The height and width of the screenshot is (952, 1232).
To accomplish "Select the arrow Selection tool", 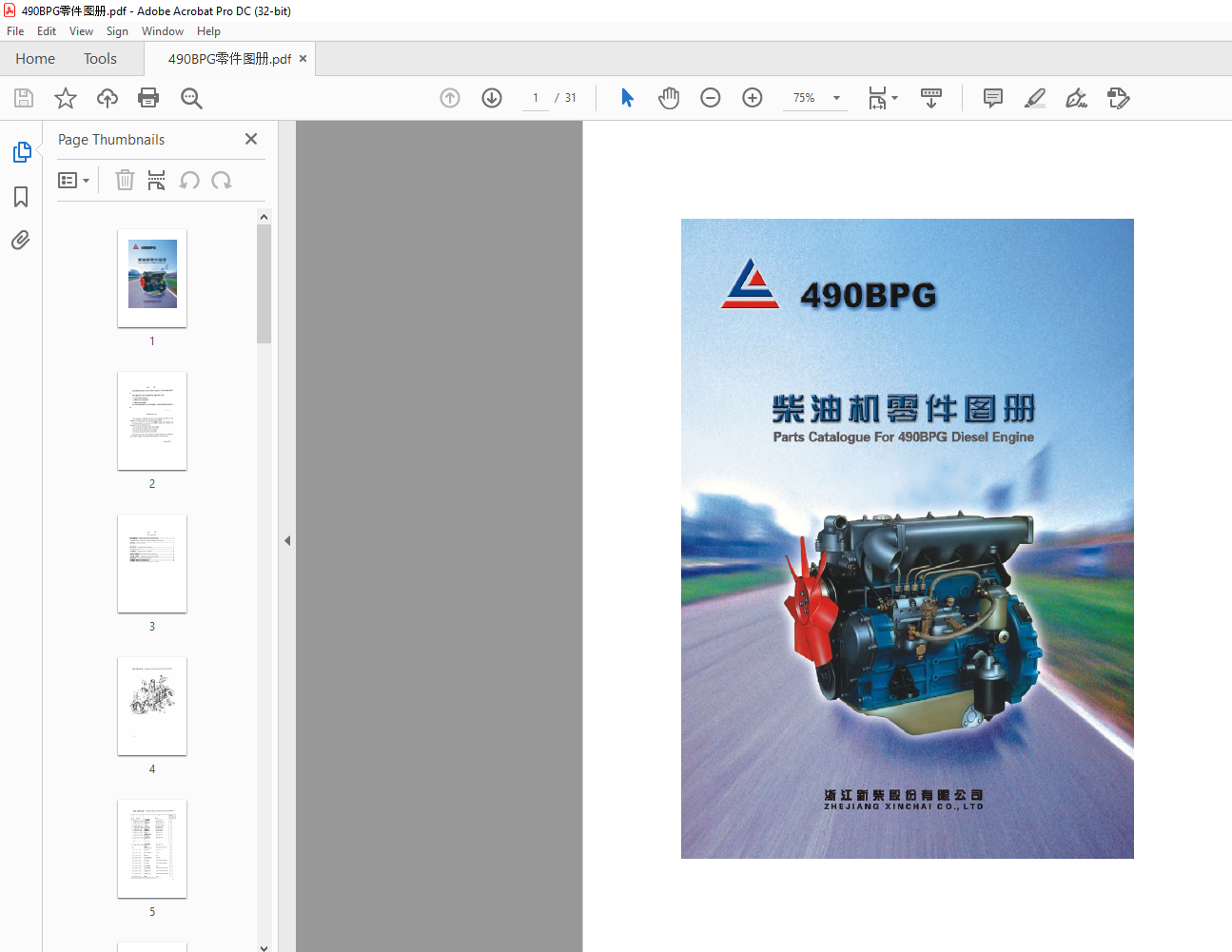I will click(627, 98).
